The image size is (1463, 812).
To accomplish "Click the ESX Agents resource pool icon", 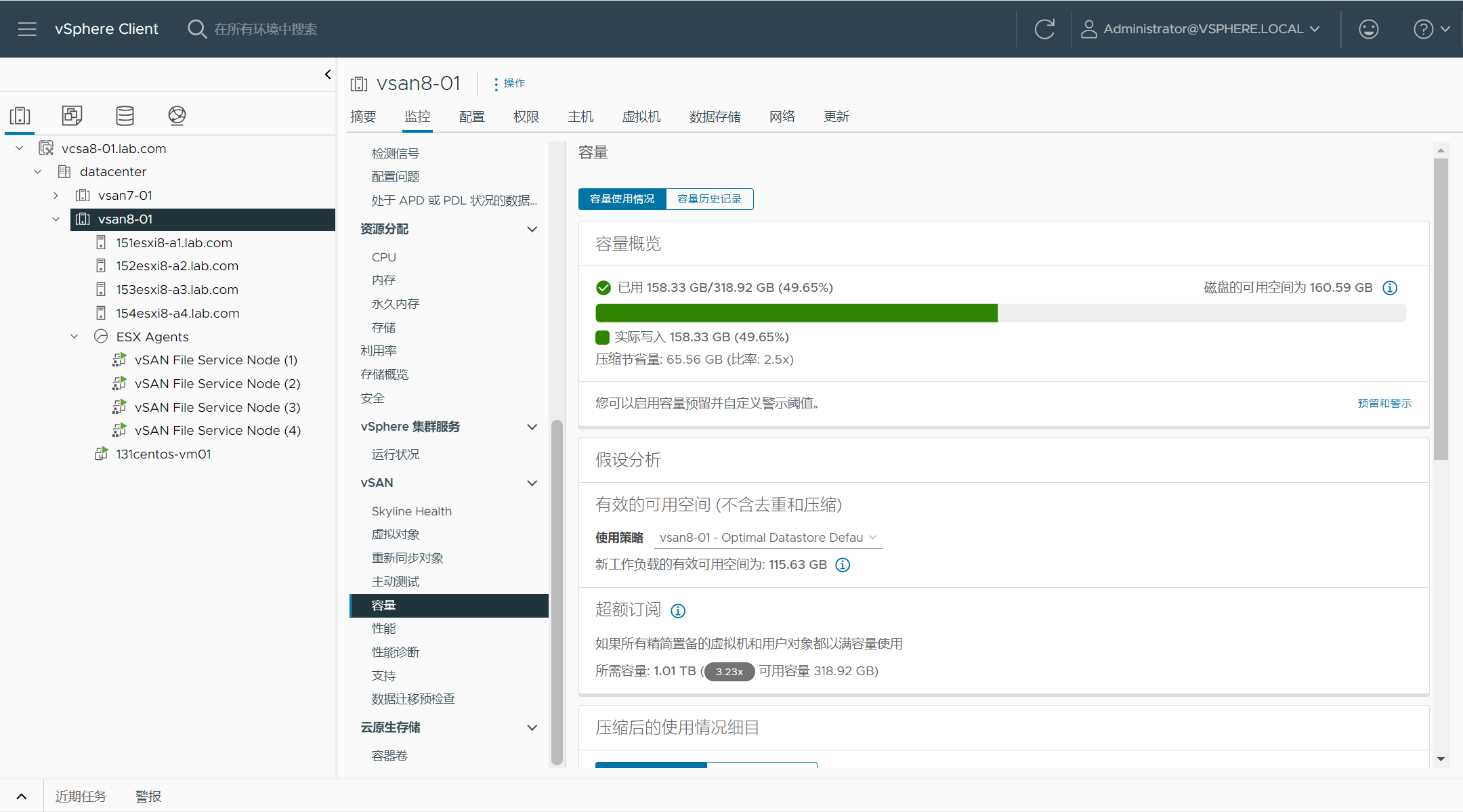I will 101,336.
